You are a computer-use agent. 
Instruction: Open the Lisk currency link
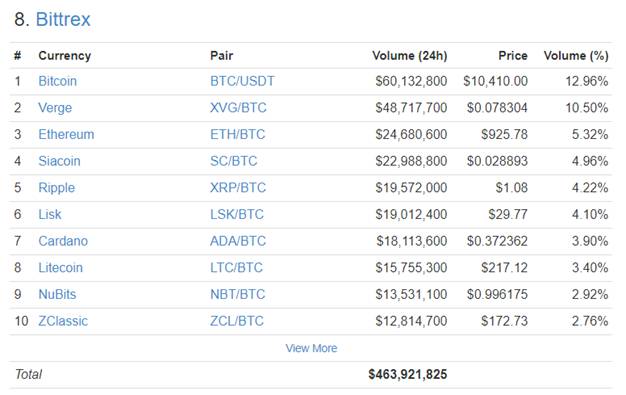[x=50, y=214]
